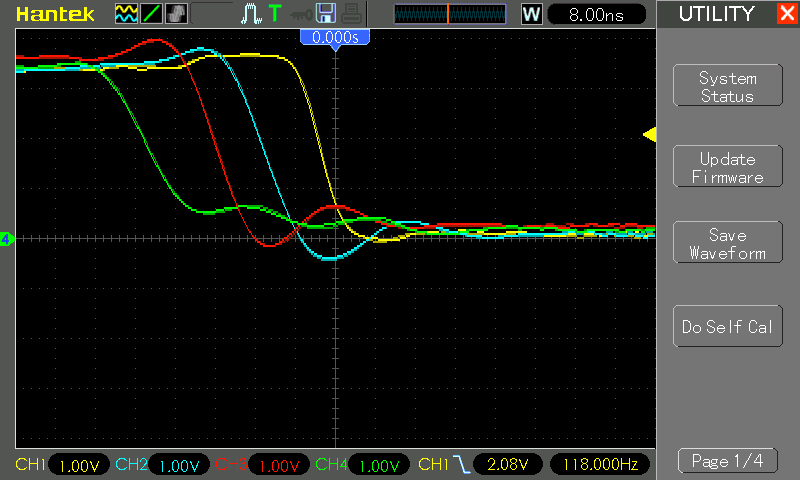Go to next page via Page 1/4

point(728,461)
